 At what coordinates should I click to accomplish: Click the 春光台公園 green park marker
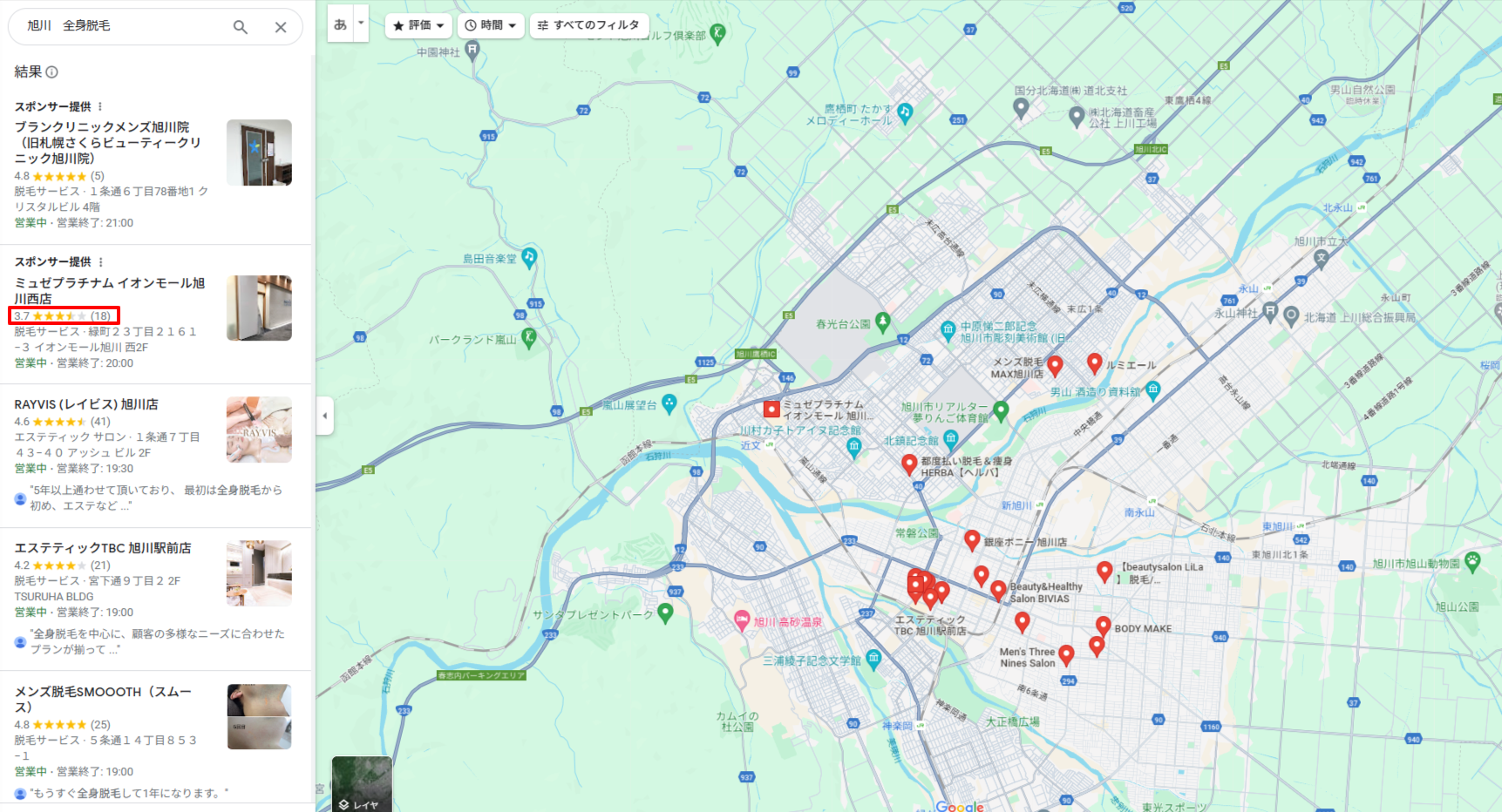tap(883, 322)
